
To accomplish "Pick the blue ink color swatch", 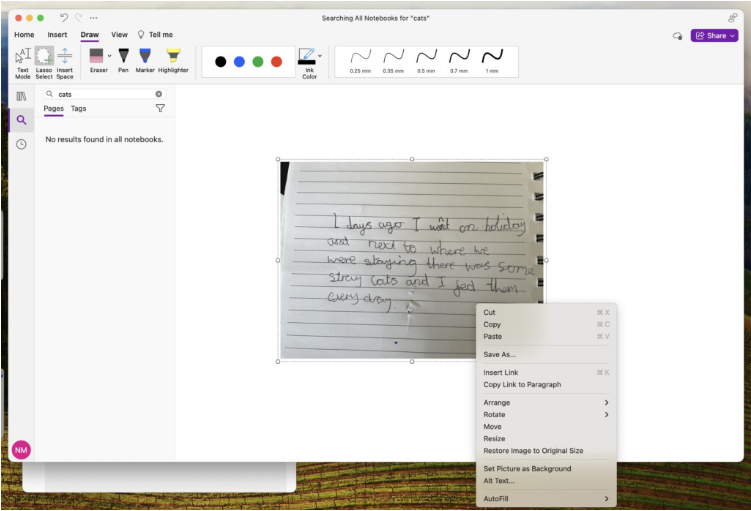I will pos(239,62).
